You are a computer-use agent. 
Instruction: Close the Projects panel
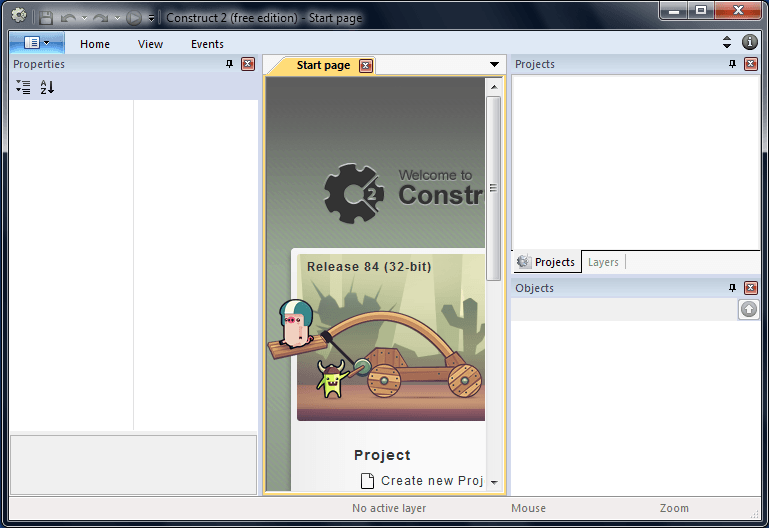click(751, 64)
